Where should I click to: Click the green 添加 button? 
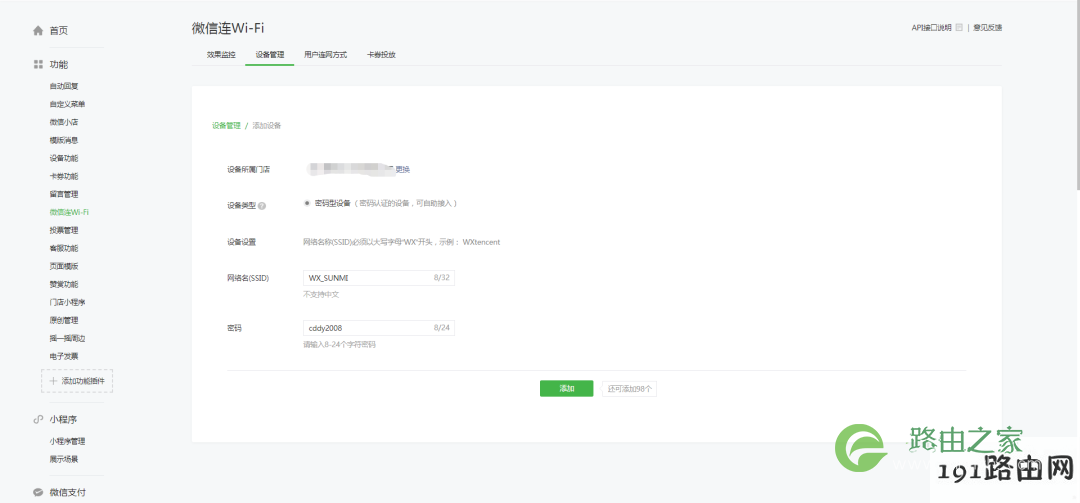tap(566, 389)
